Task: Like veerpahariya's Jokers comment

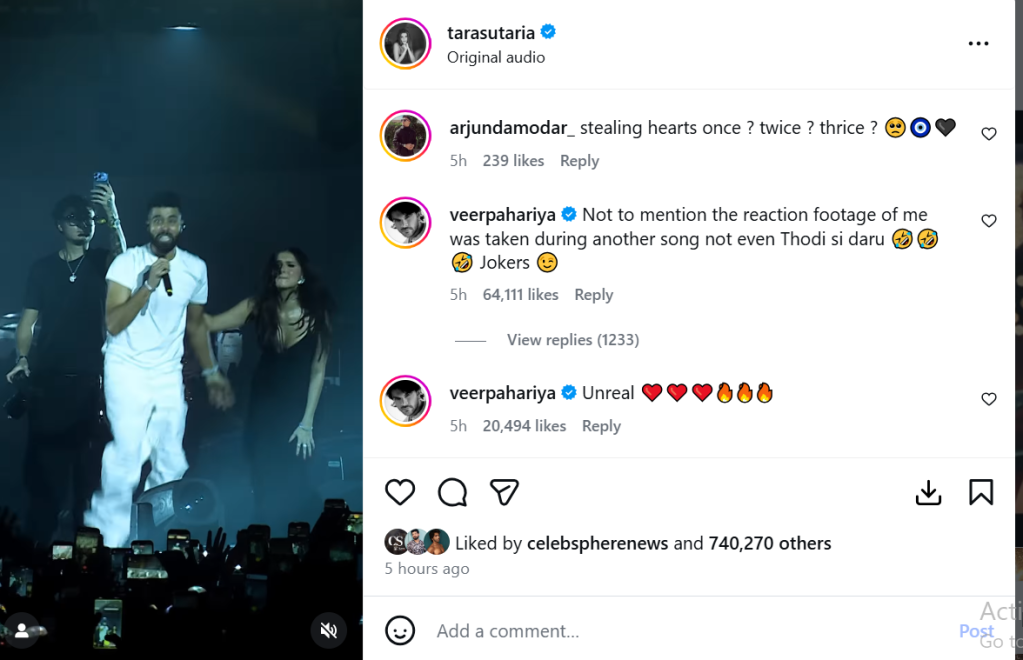Action: pos(988,221)
